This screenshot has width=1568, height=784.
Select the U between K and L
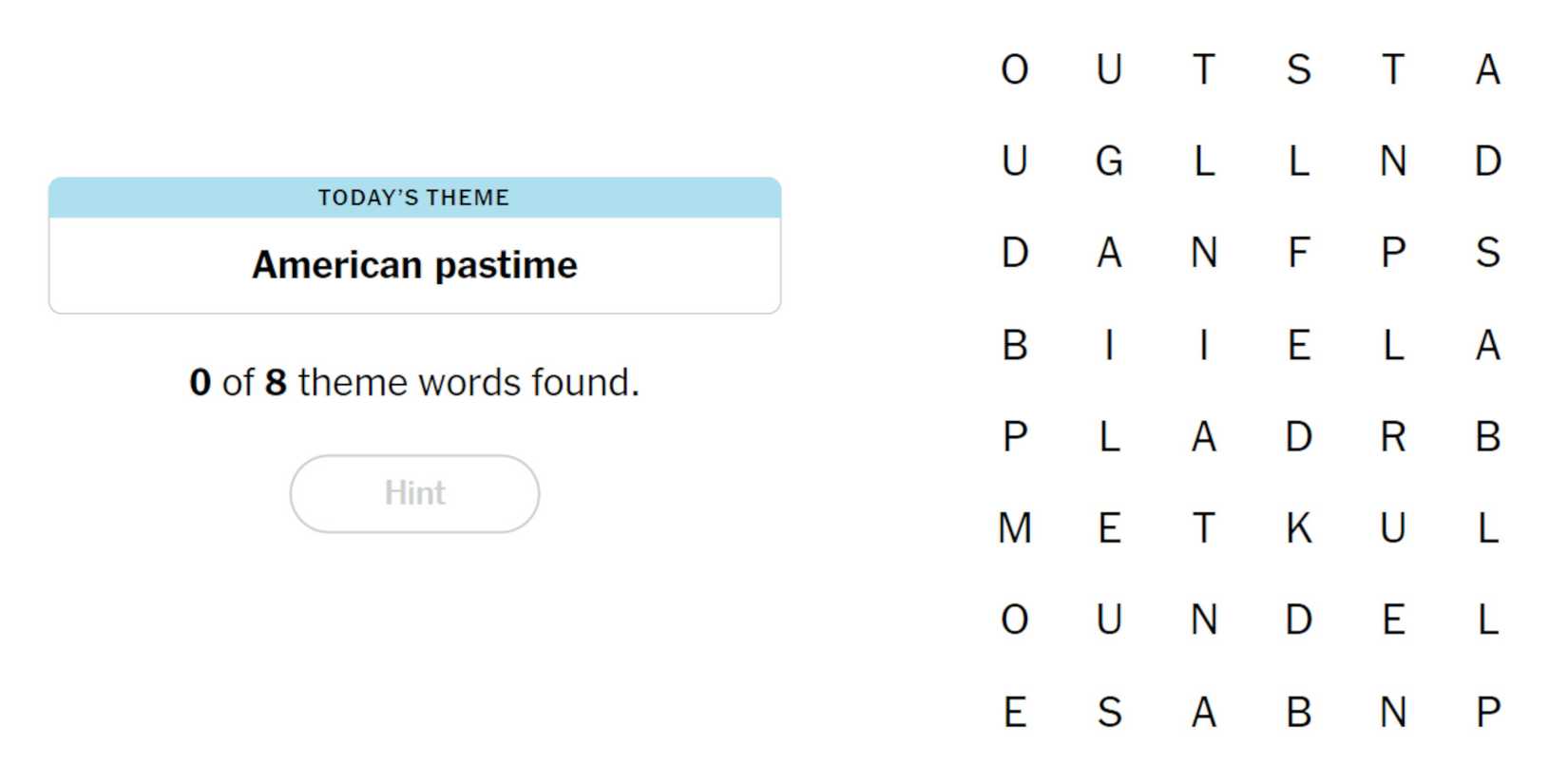pyautogui.click(x=1392, y=528)
